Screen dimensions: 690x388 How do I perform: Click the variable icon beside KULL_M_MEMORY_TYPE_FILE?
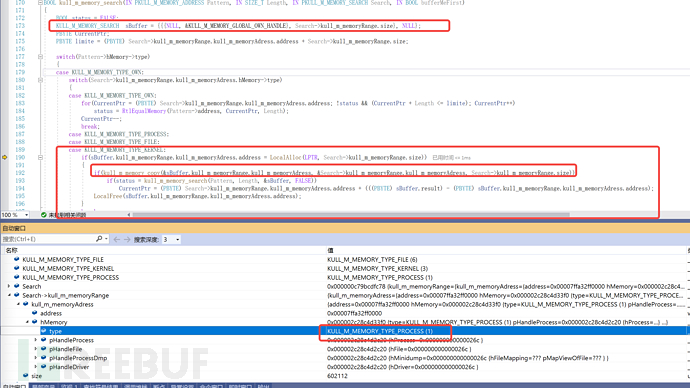click(x=17, y=260)
